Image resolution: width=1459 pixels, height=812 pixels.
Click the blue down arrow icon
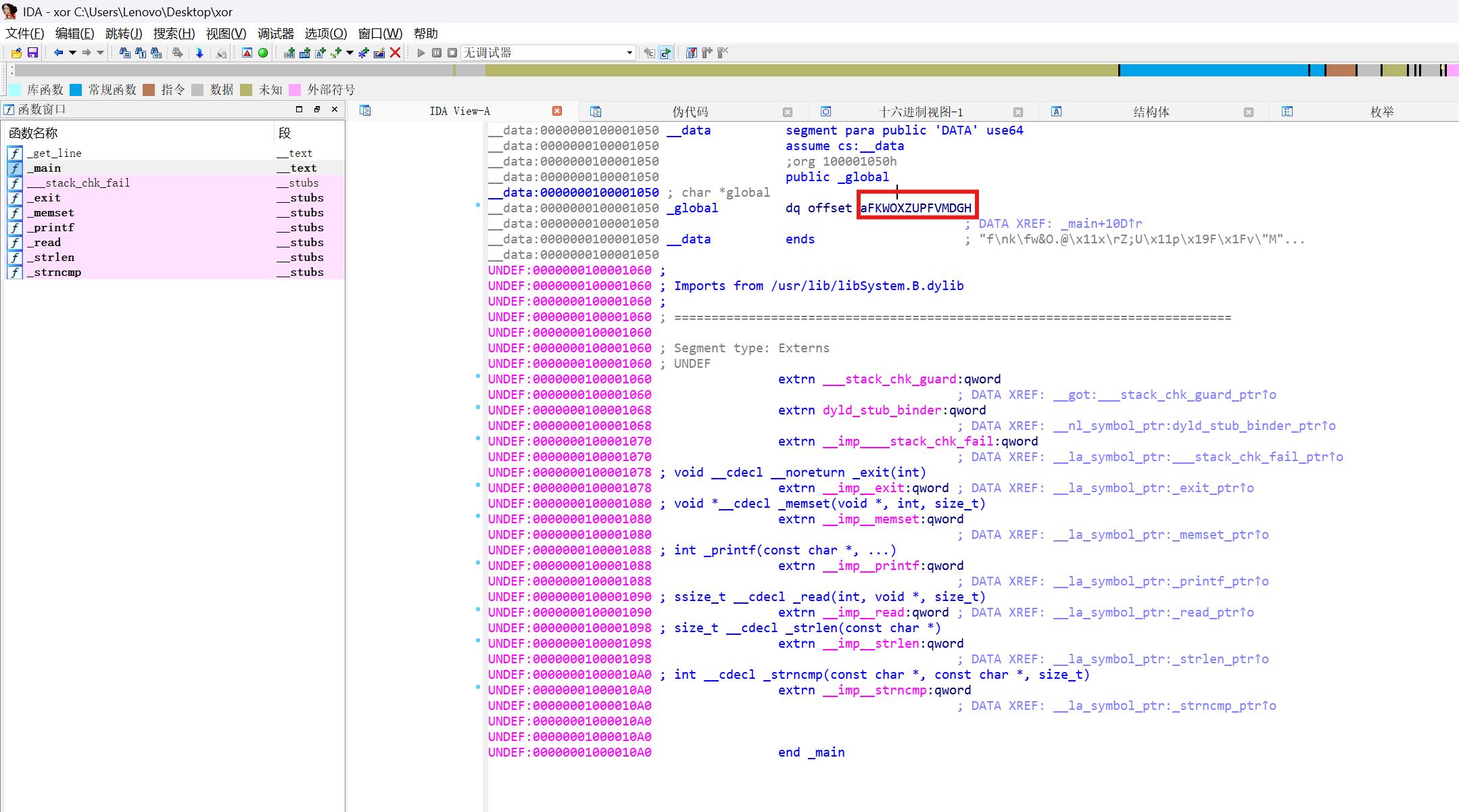click(199, 53)
